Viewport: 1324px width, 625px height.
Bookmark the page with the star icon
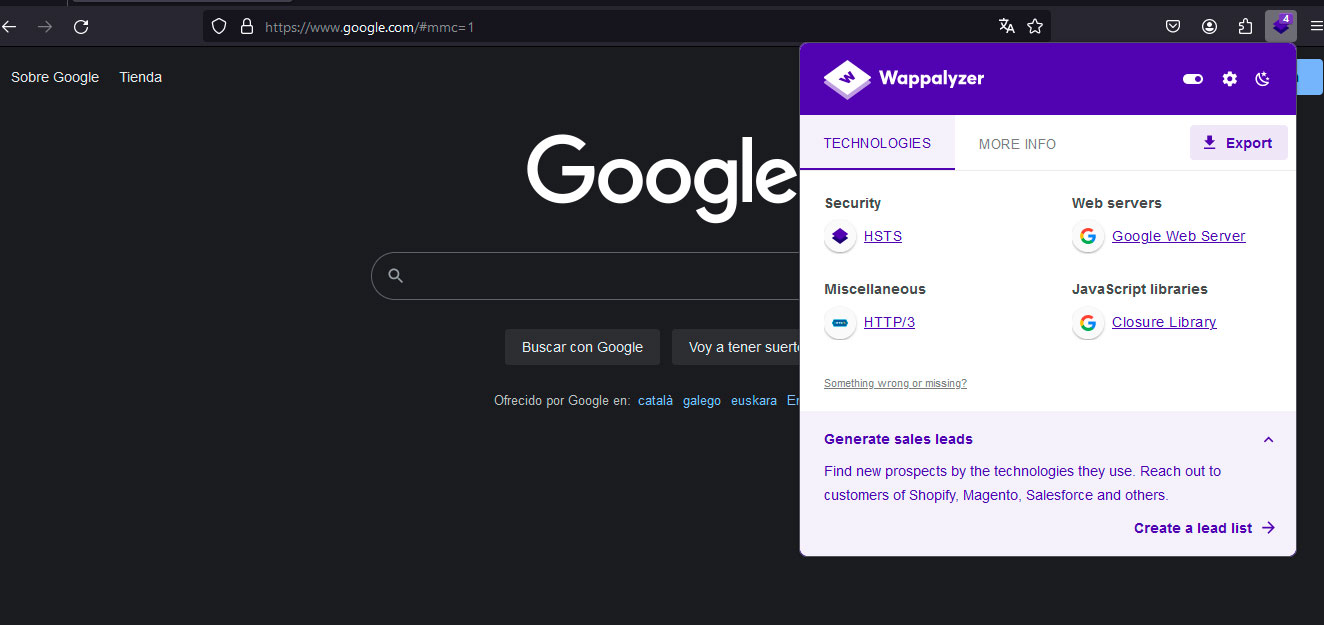1035,27
